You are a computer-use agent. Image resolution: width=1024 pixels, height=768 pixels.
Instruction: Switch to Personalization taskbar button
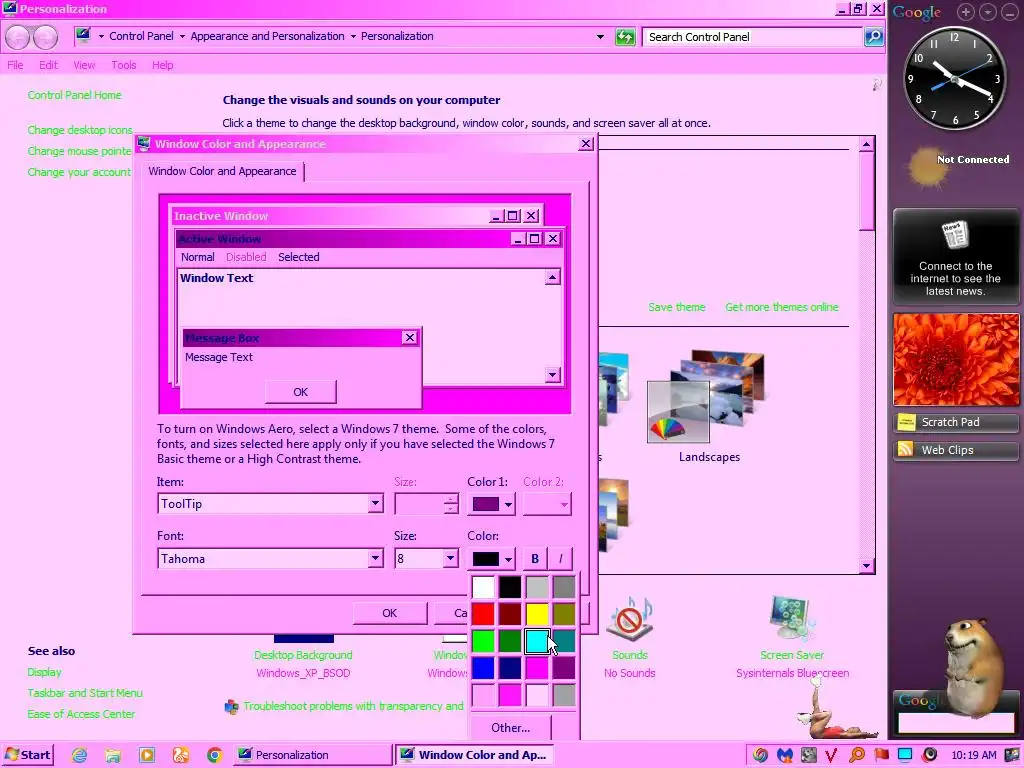312,755
